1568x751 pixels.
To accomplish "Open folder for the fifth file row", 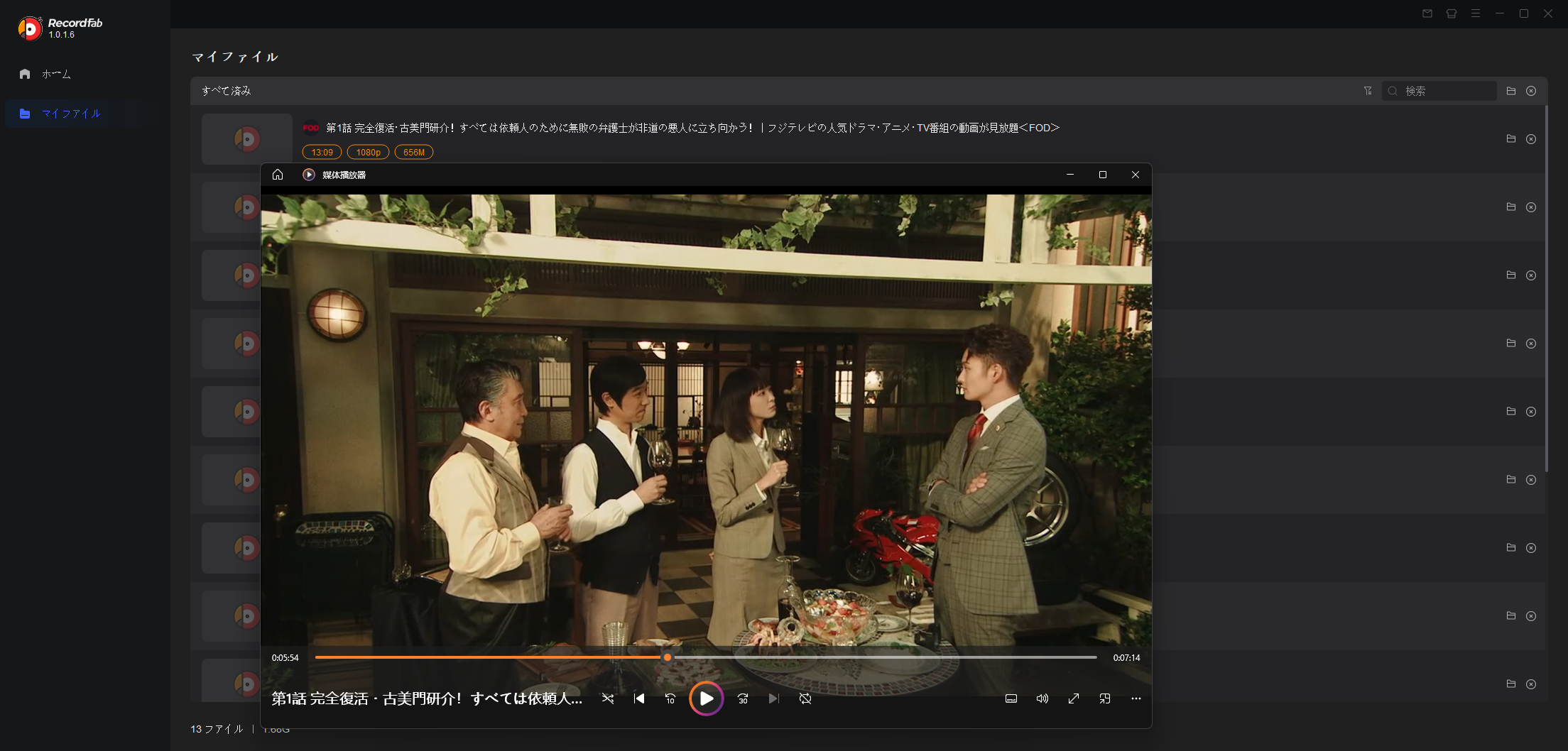I will (1511, 412).
